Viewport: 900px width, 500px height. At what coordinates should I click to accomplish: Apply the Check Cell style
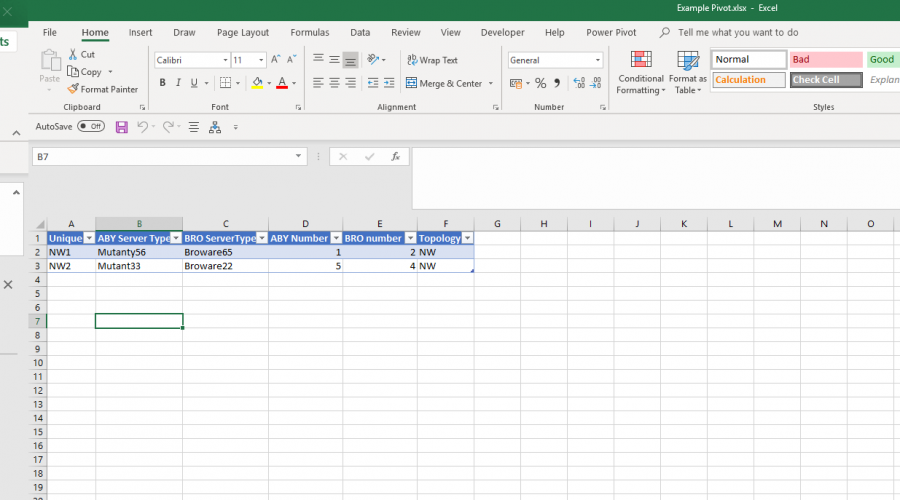point(826,80)
